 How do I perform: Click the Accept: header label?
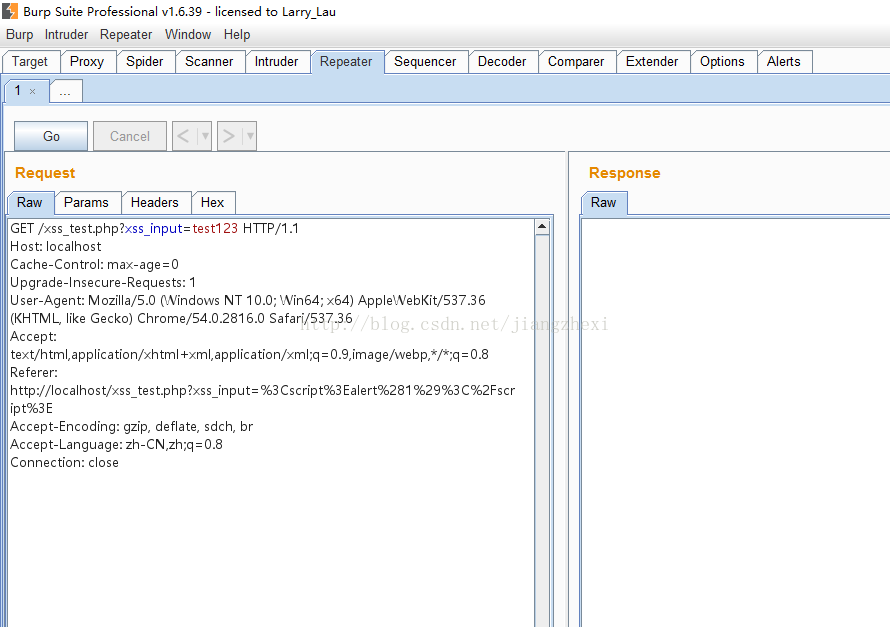pyautogui.click(x=33, y=337)
